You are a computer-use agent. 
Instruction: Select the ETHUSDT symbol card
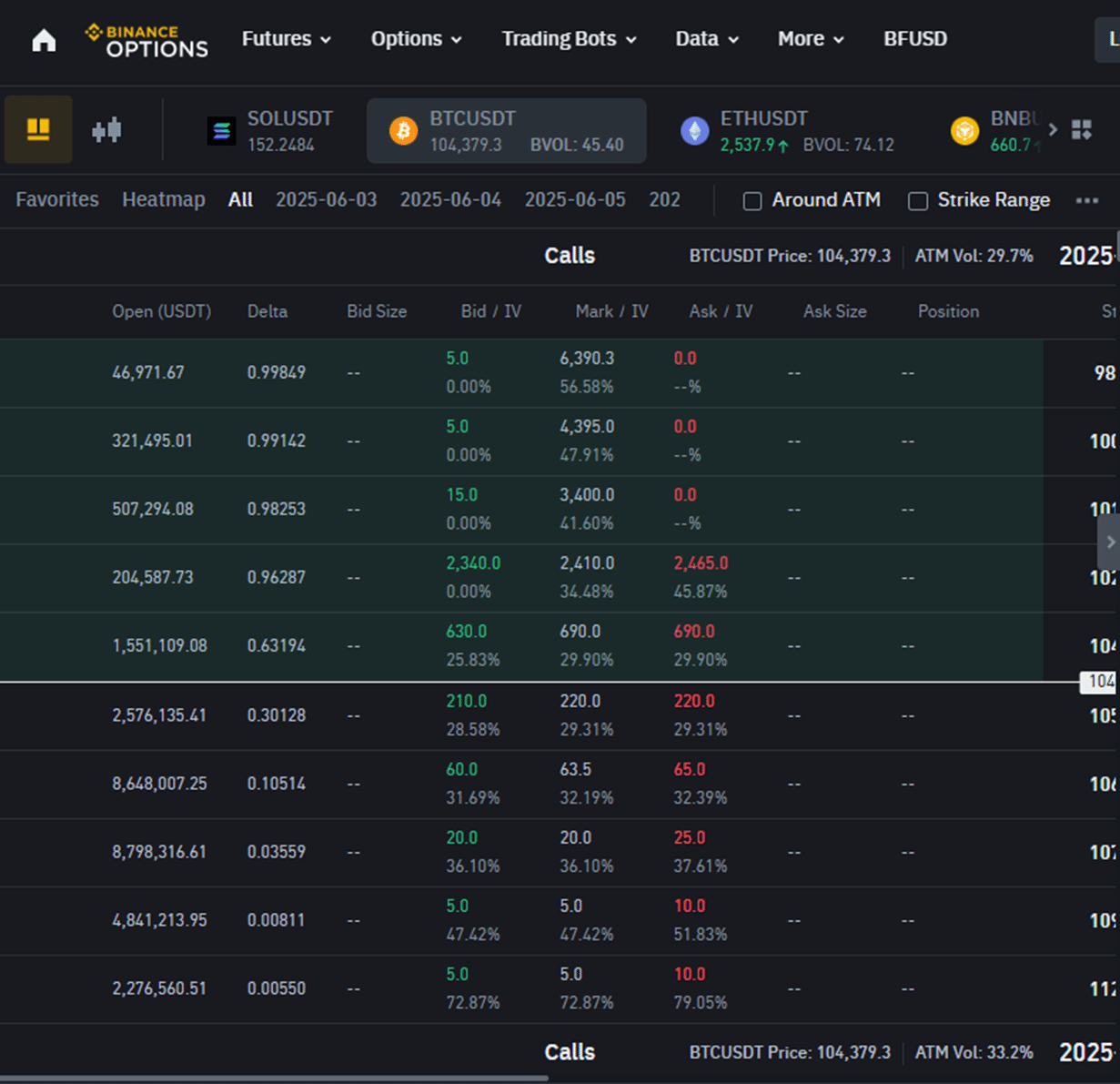point(788,131)
